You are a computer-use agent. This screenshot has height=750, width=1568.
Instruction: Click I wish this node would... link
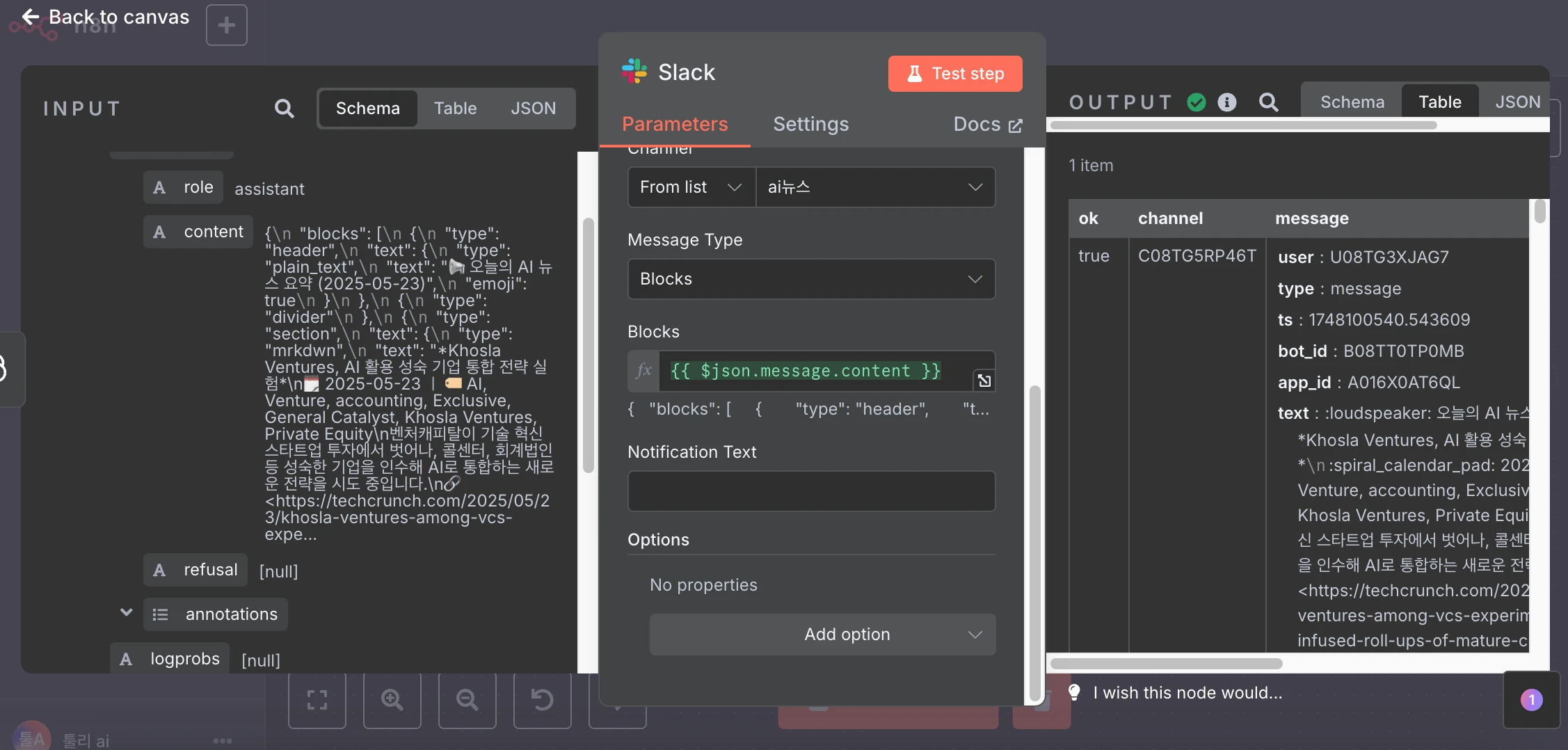(x=1187, y=693)
